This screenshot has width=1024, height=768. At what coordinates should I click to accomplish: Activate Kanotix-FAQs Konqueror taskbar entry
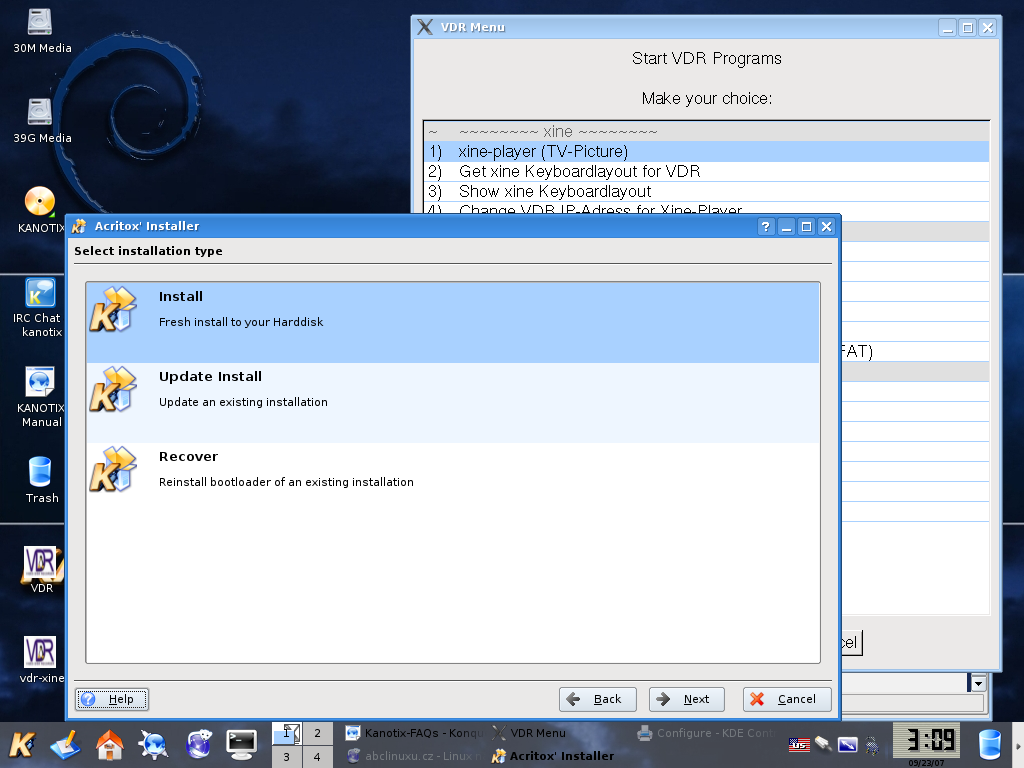pos(415,733)
